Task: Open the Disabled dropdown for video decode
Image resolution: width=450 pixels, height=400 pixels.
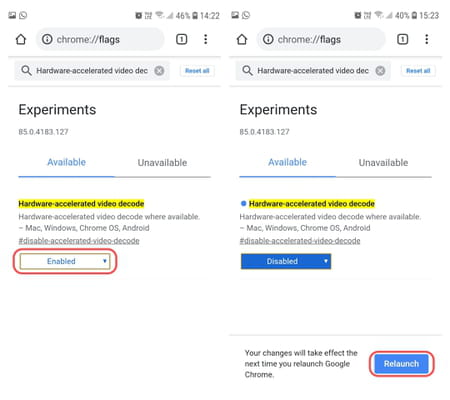Action: tap(286, 261)
